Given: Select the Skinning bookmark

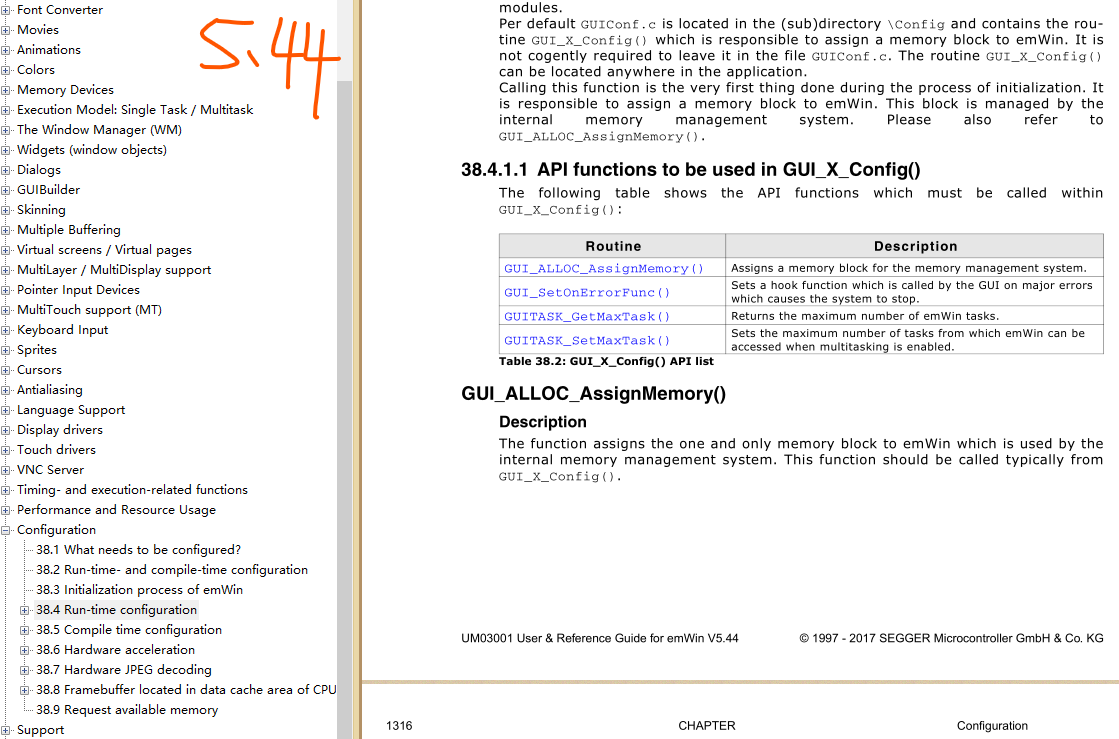Looking at the screenshot, I should coord(41,210).
